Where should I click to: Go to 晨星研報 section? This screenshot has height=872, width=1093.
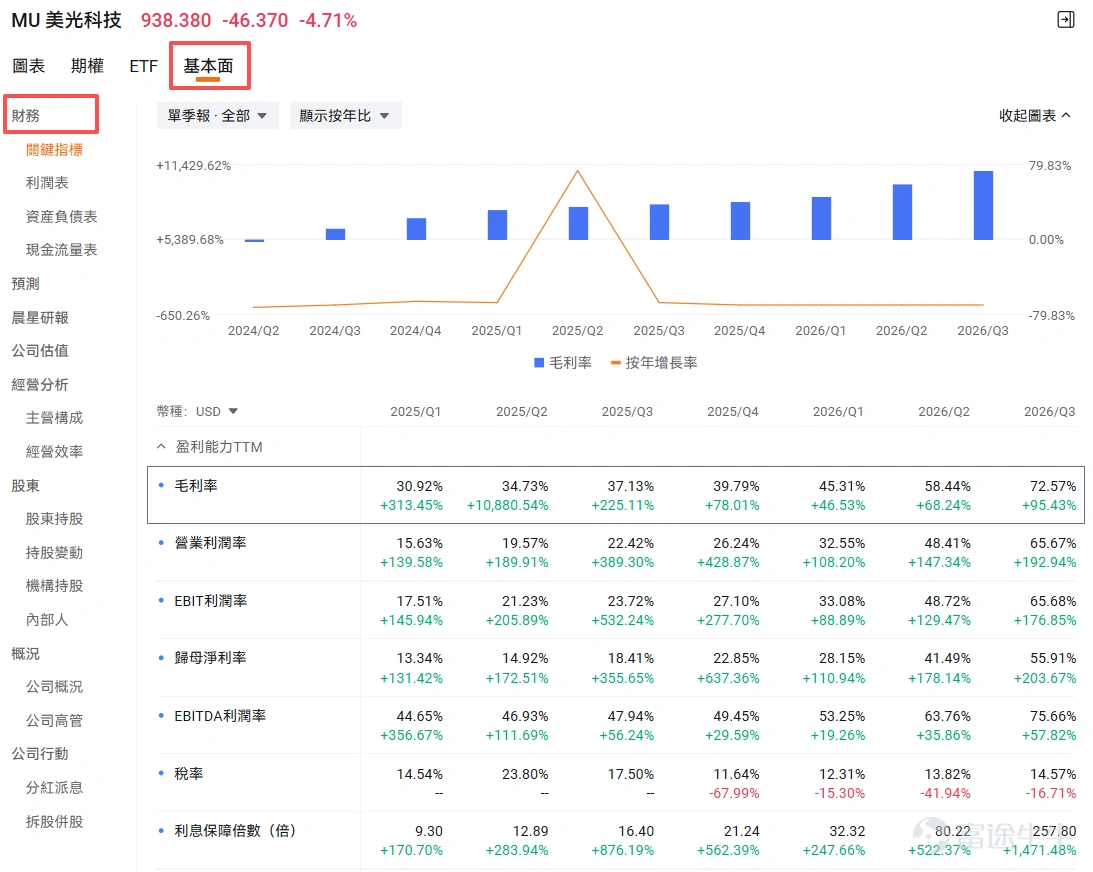[40, 317]
